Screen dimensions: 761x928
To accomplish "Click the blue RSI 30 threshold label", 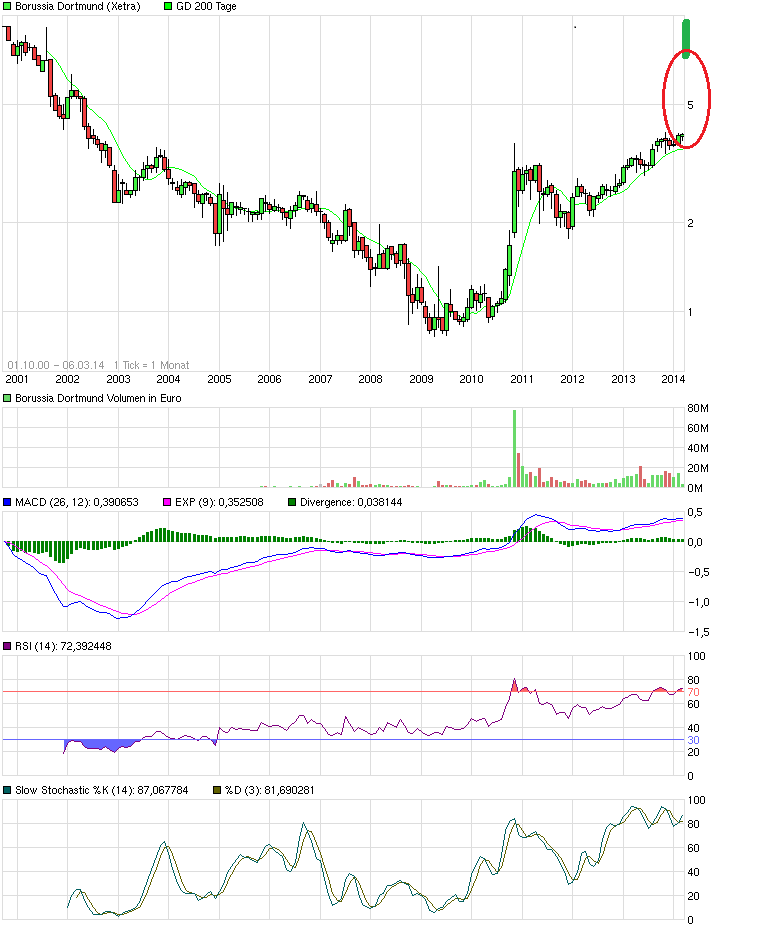I will pyautogui.click(x=693, y=740).
